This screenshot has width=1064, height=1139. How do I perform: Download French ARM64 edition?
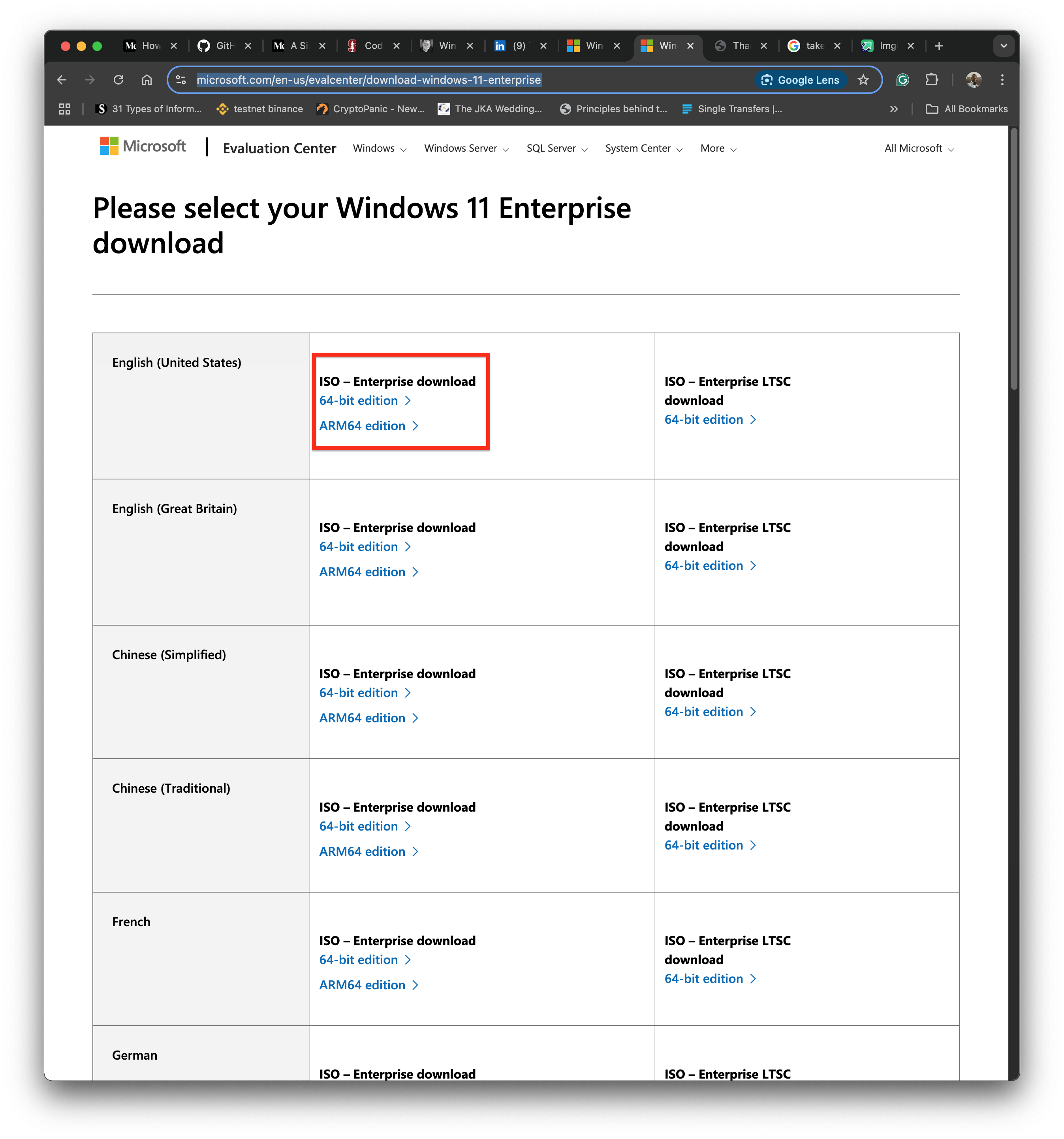(369, 985)
